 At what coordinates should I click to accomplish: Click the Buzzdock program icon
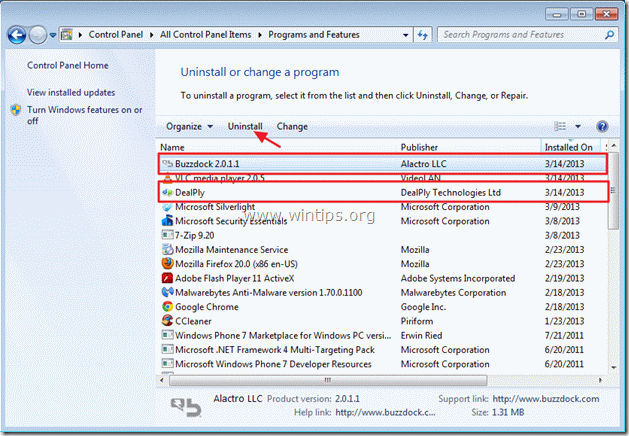coord(167,163)
